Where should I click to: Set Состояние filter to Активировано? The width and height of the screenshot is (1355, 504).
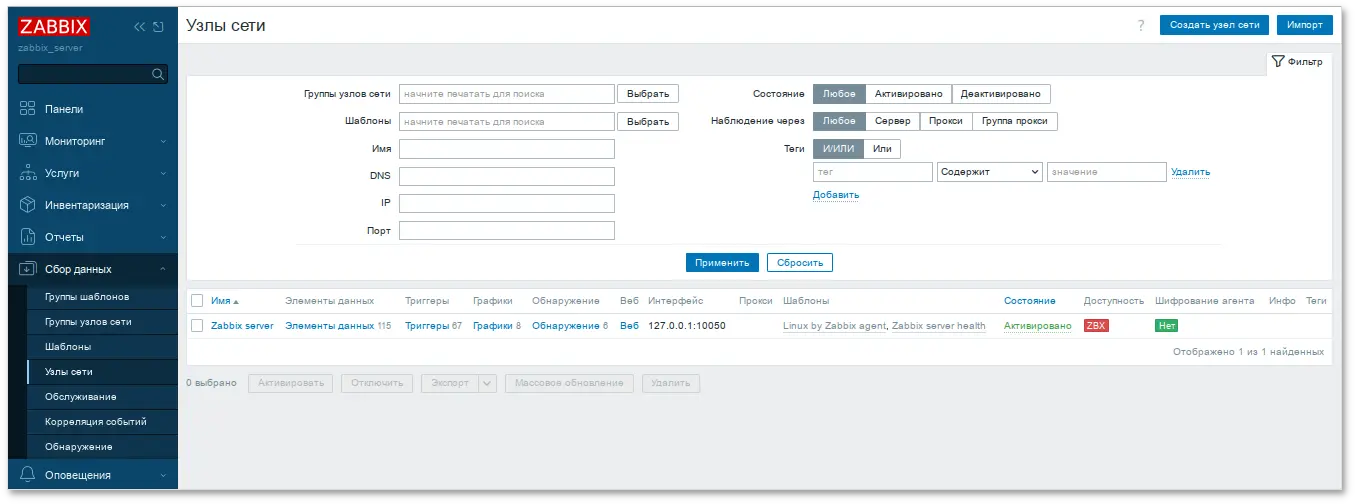(908, 94)
